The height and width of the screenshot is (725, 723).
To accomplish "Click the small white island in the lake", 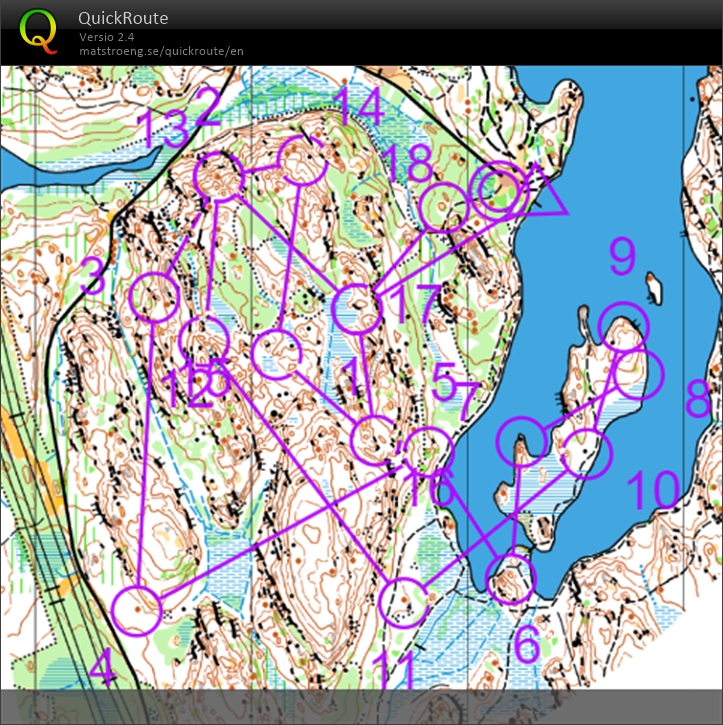I will point(655,288).
